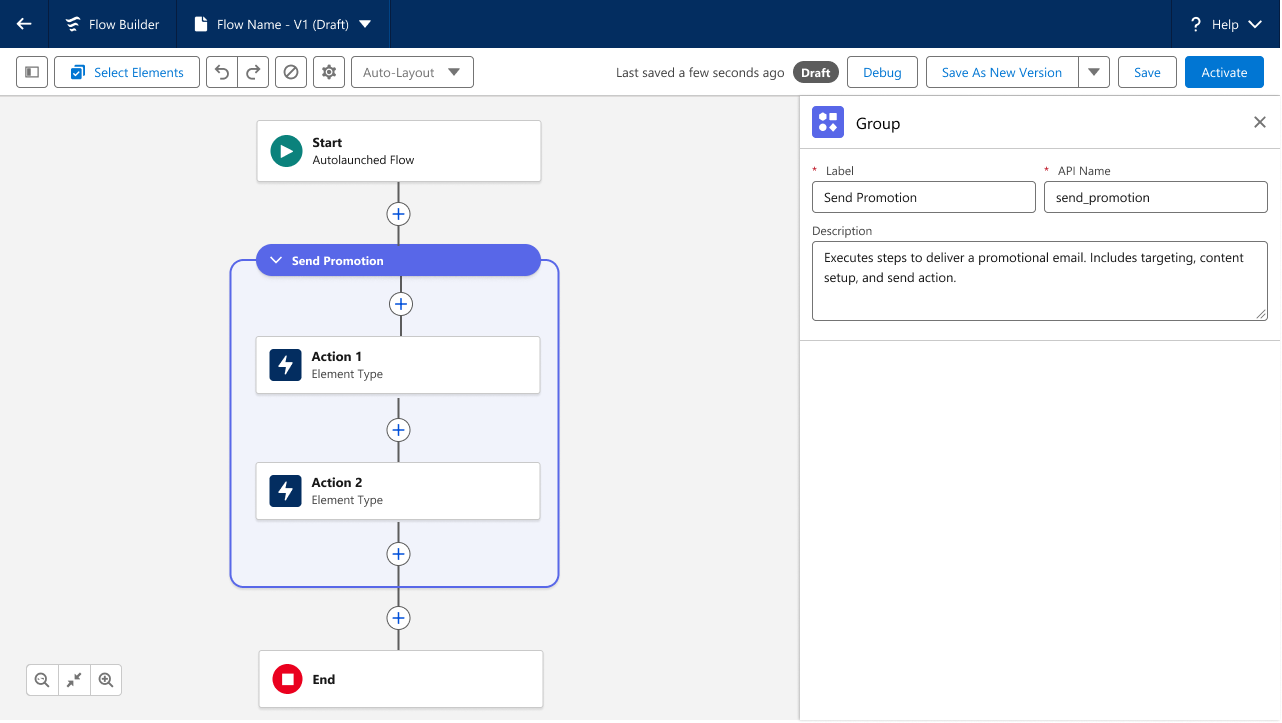Click the stop/cancel circle icon
1282x723 pixels.
tap(291, 72)
